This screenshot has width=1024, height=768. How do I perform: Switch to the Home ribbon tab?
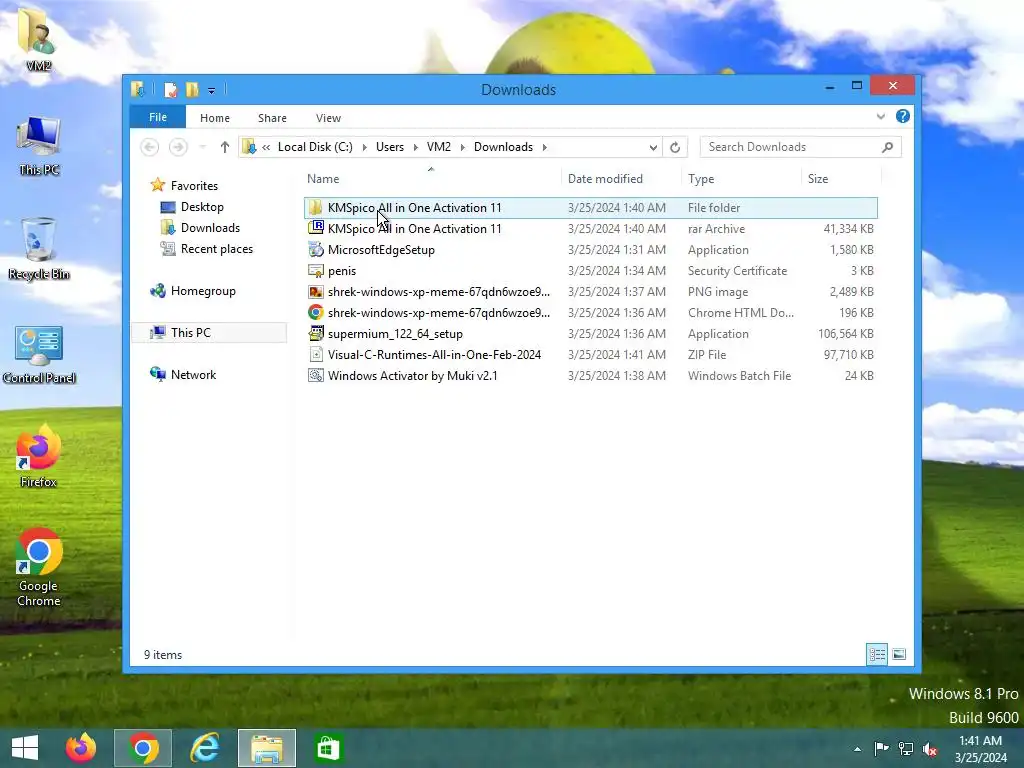pyautogui.click(x=215, y=118)
